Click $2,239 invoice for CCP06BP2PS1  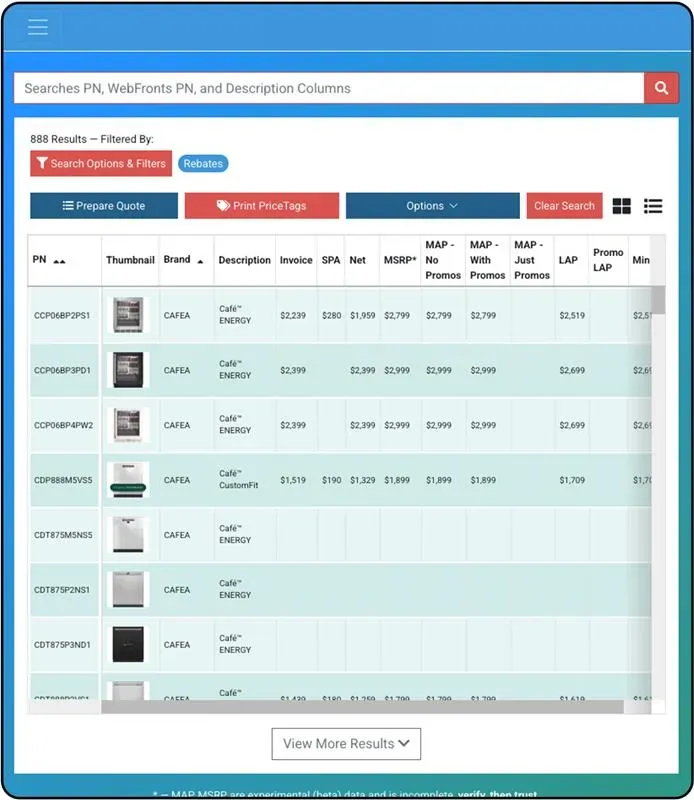pyautogui.click(x=293, y=315)
